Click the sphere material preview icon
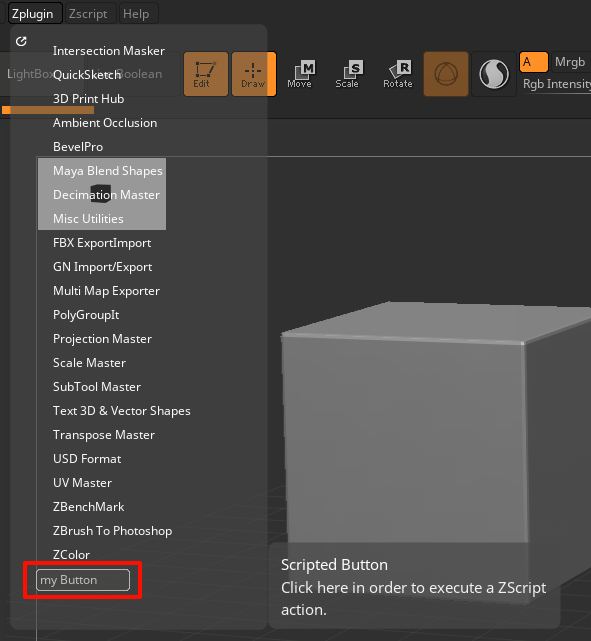 (494, 74)
